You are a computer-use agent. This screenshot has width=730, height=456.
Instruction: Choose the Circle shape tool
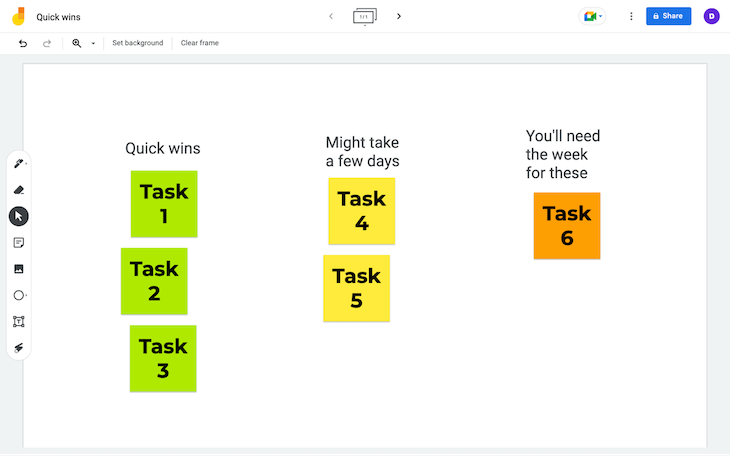click(19, 295)
